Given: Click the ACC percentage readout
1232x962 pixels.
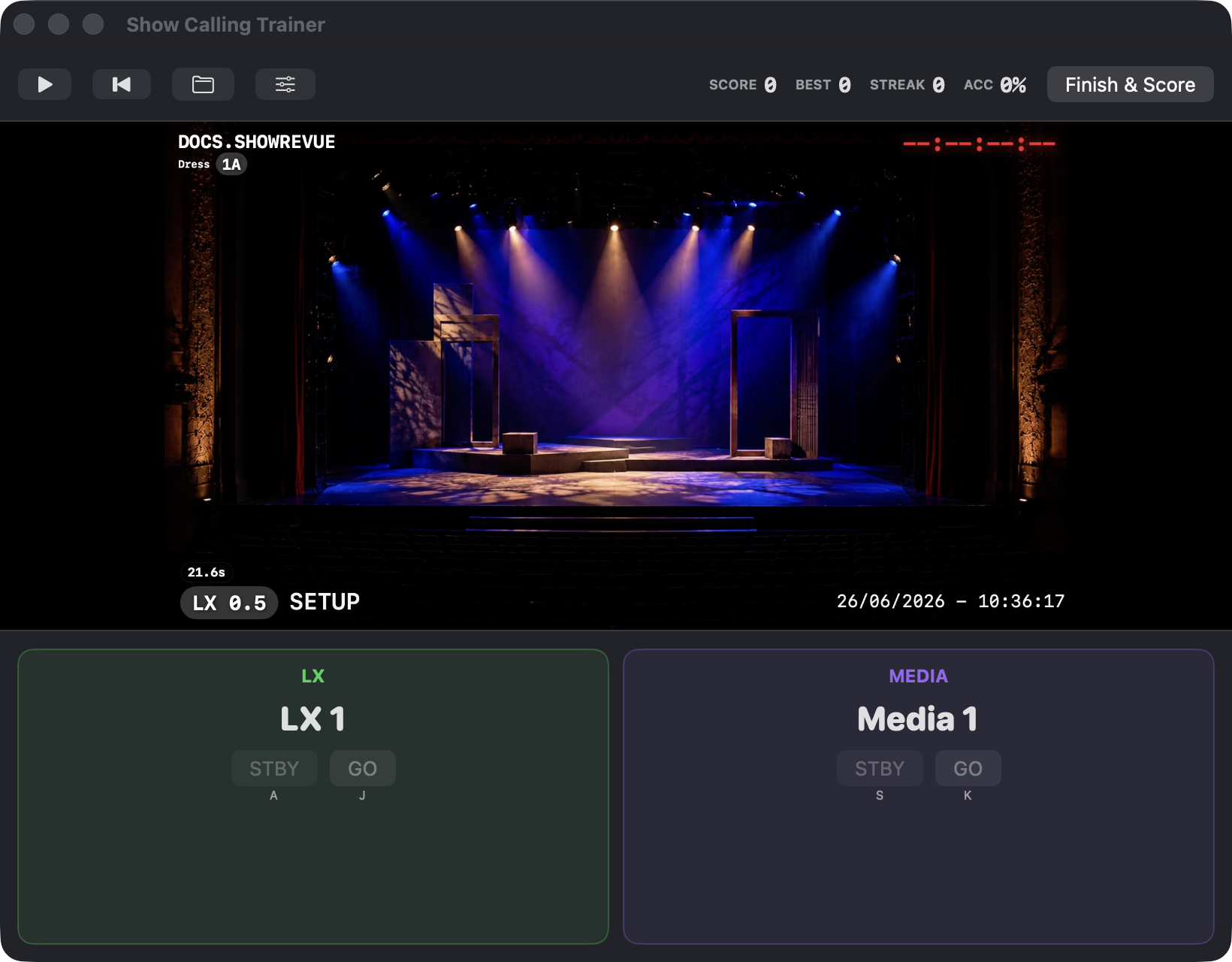Looking at the screenshot, I should point(995,84).
